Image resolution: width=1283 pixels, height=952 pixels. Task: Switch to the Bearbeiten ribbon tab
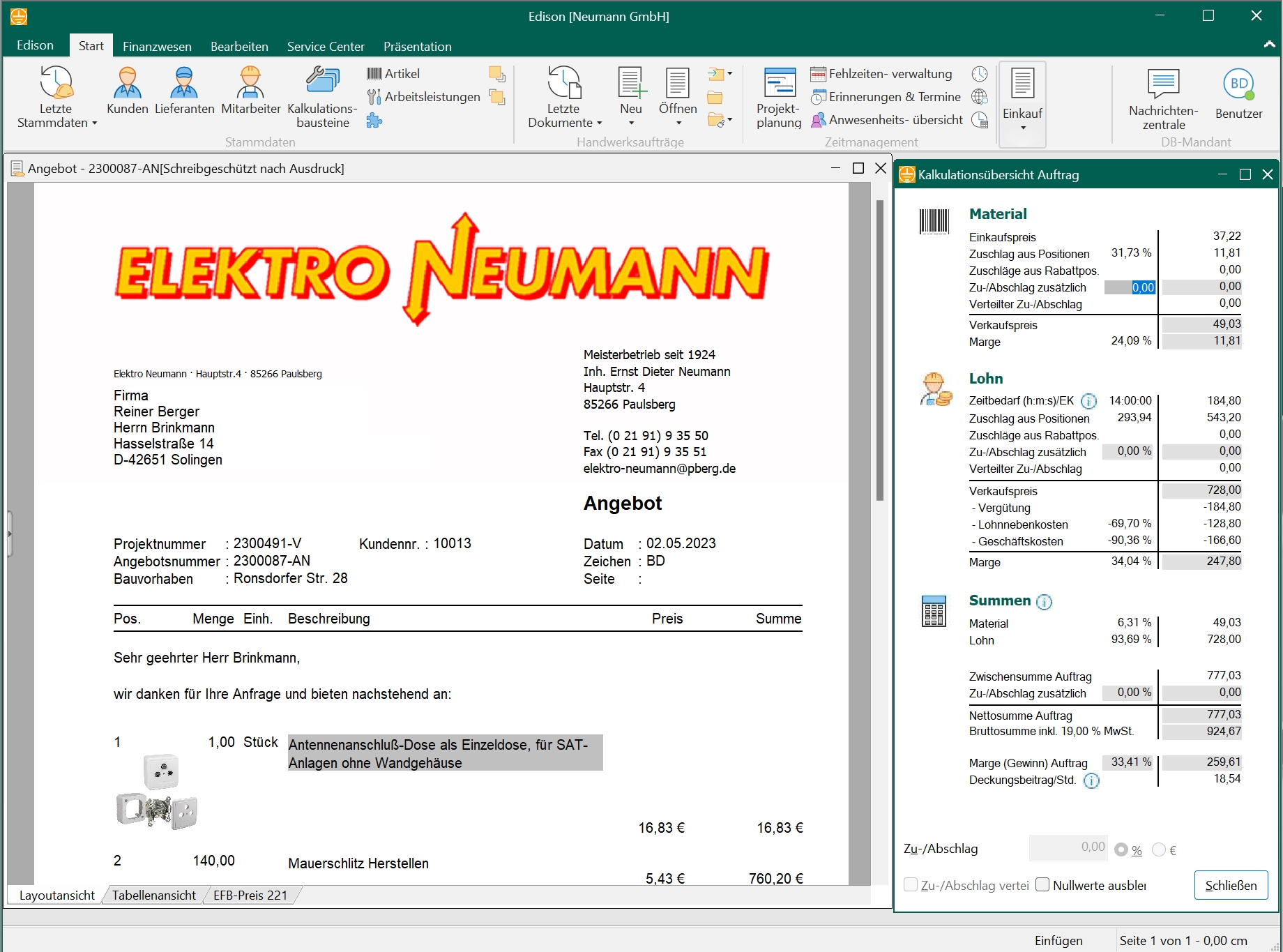[239, 46]
